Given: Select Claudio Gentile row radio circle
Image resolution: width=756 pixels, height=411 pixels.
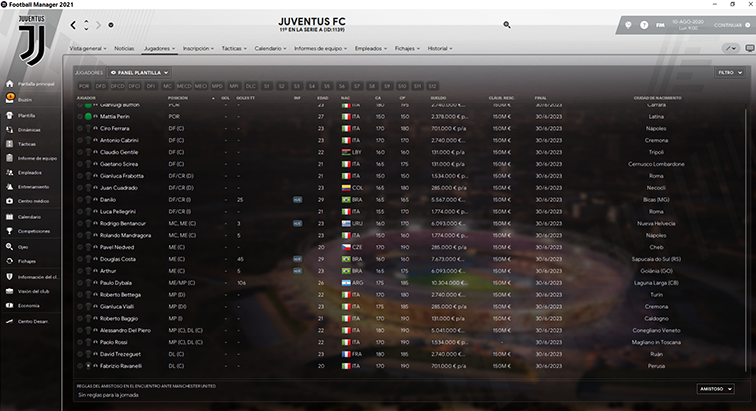Looking at the screenshot, I should coord(80,152).
